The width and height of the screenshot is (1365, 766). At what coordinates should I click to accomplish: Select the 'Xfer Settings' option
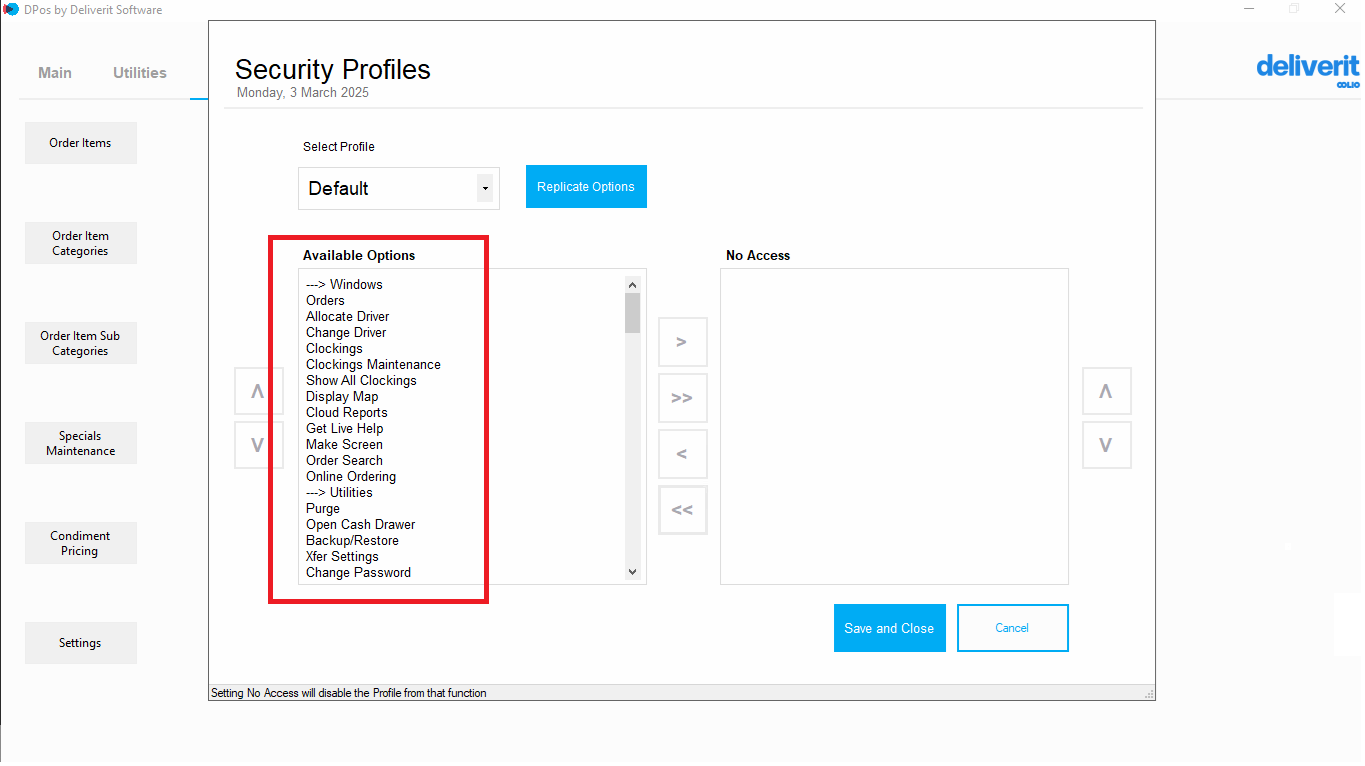pyautogui.click(x=342, y=556)
